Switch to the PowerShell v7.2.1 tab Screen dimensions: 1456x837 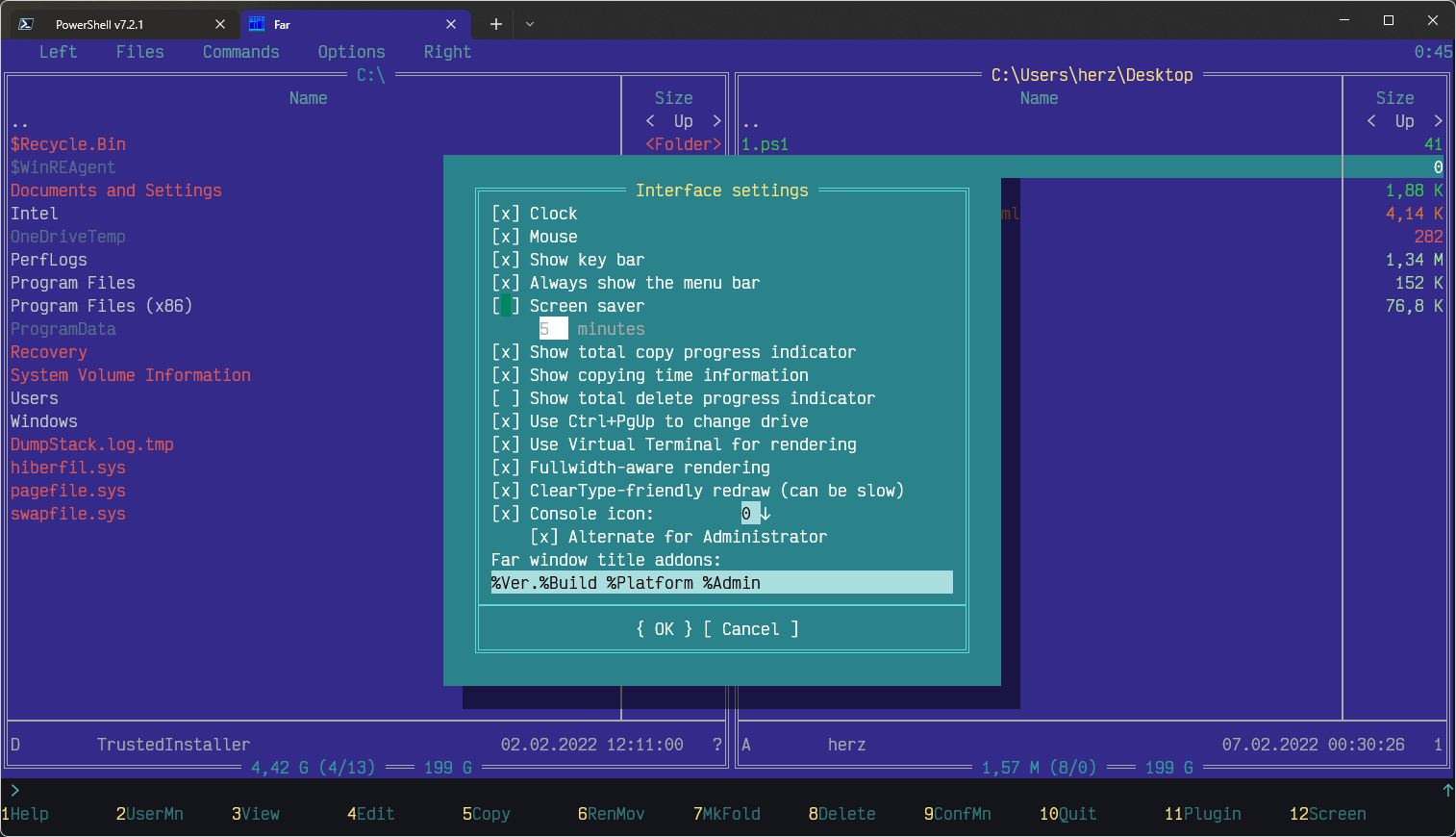pyautogui.click(x=124, y=24)
